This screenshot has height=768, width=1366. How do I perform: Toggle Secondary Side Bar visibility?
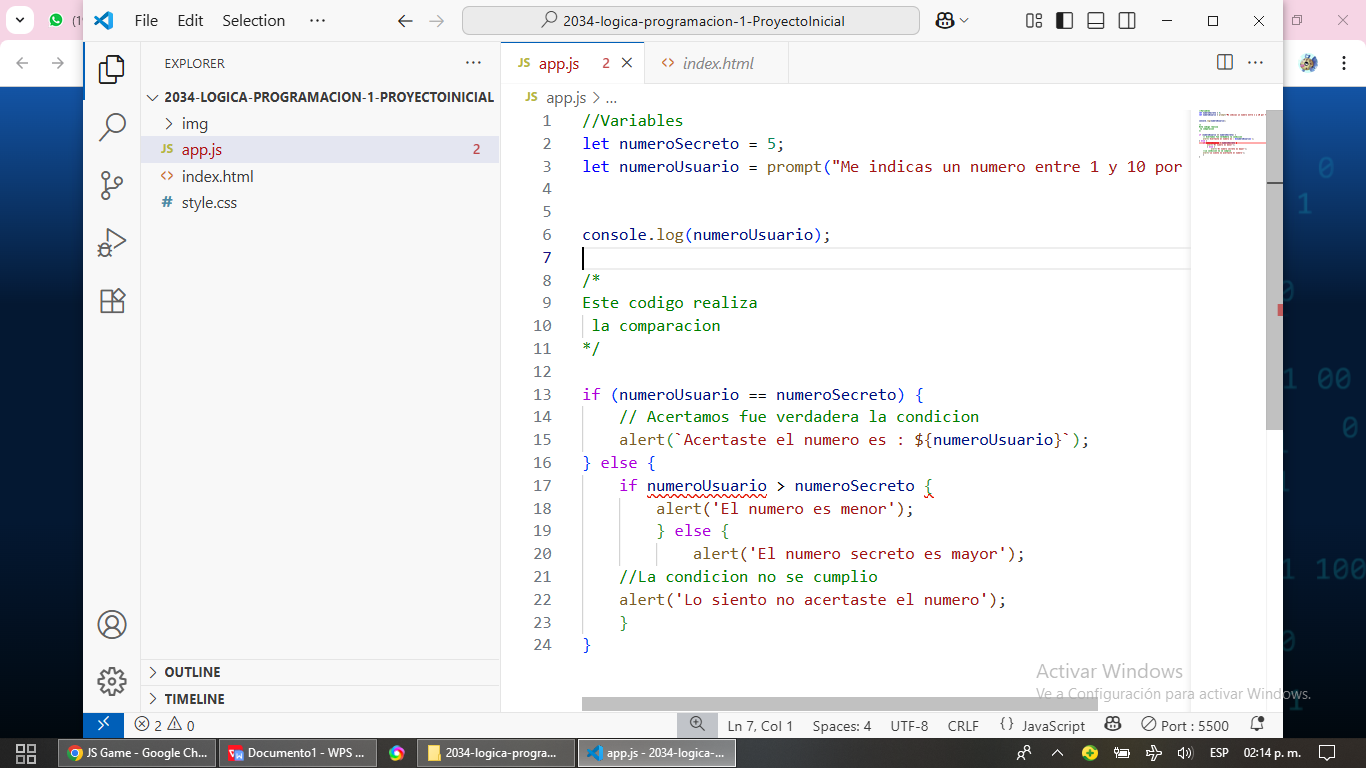[1126, 21]
